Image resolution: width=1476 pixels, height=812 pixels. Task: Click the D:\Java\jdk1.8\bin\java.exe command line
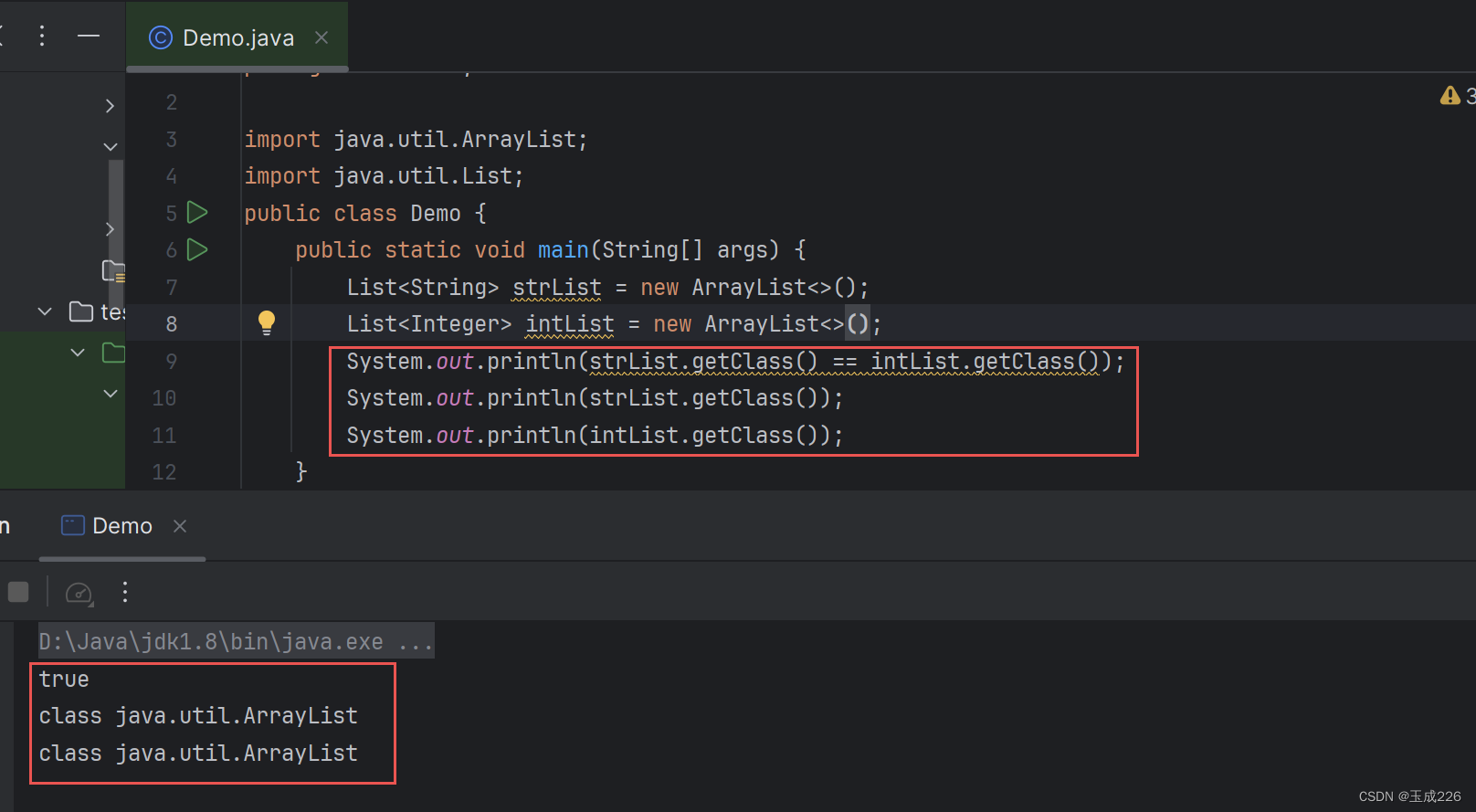pyautogui.click(x=236, y=641)
